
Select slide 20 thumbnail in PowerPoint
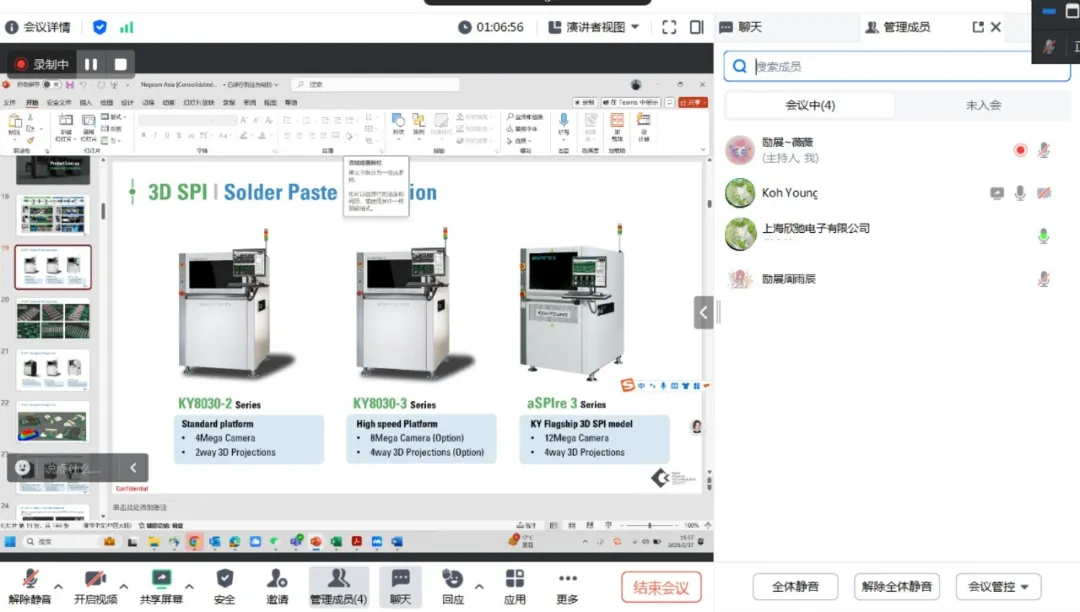click(x=53, y=319)
